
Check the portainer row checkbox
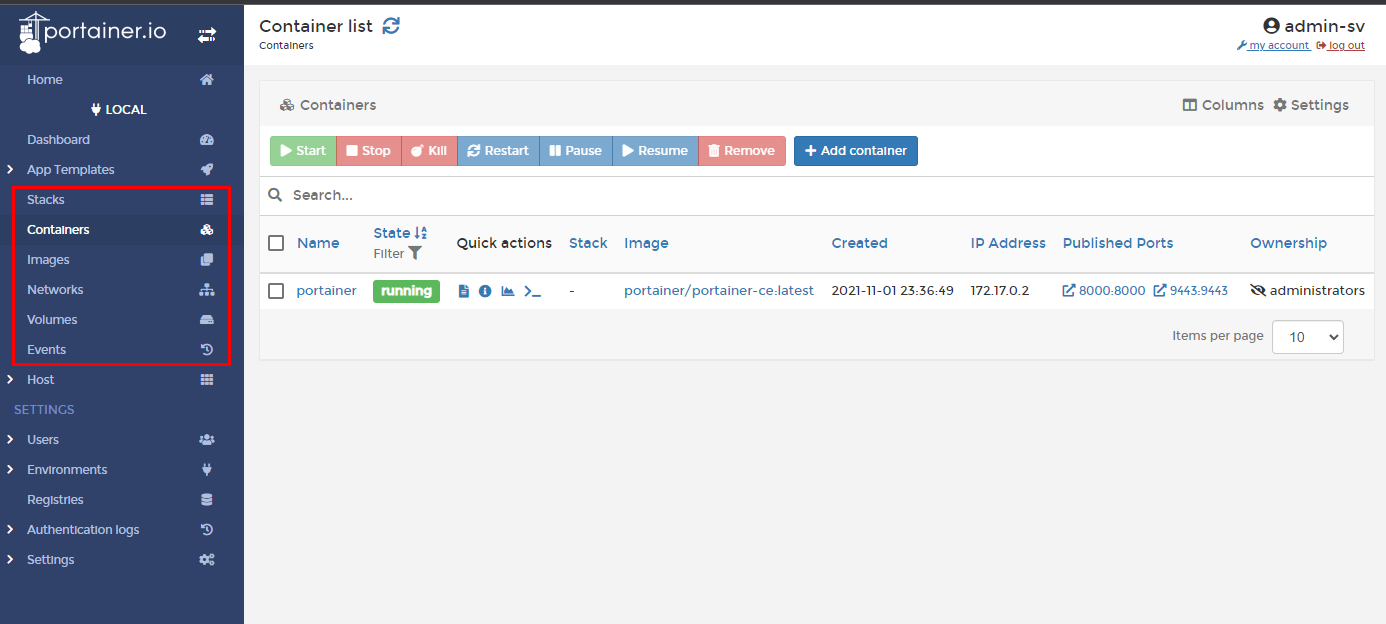[276, 291]
